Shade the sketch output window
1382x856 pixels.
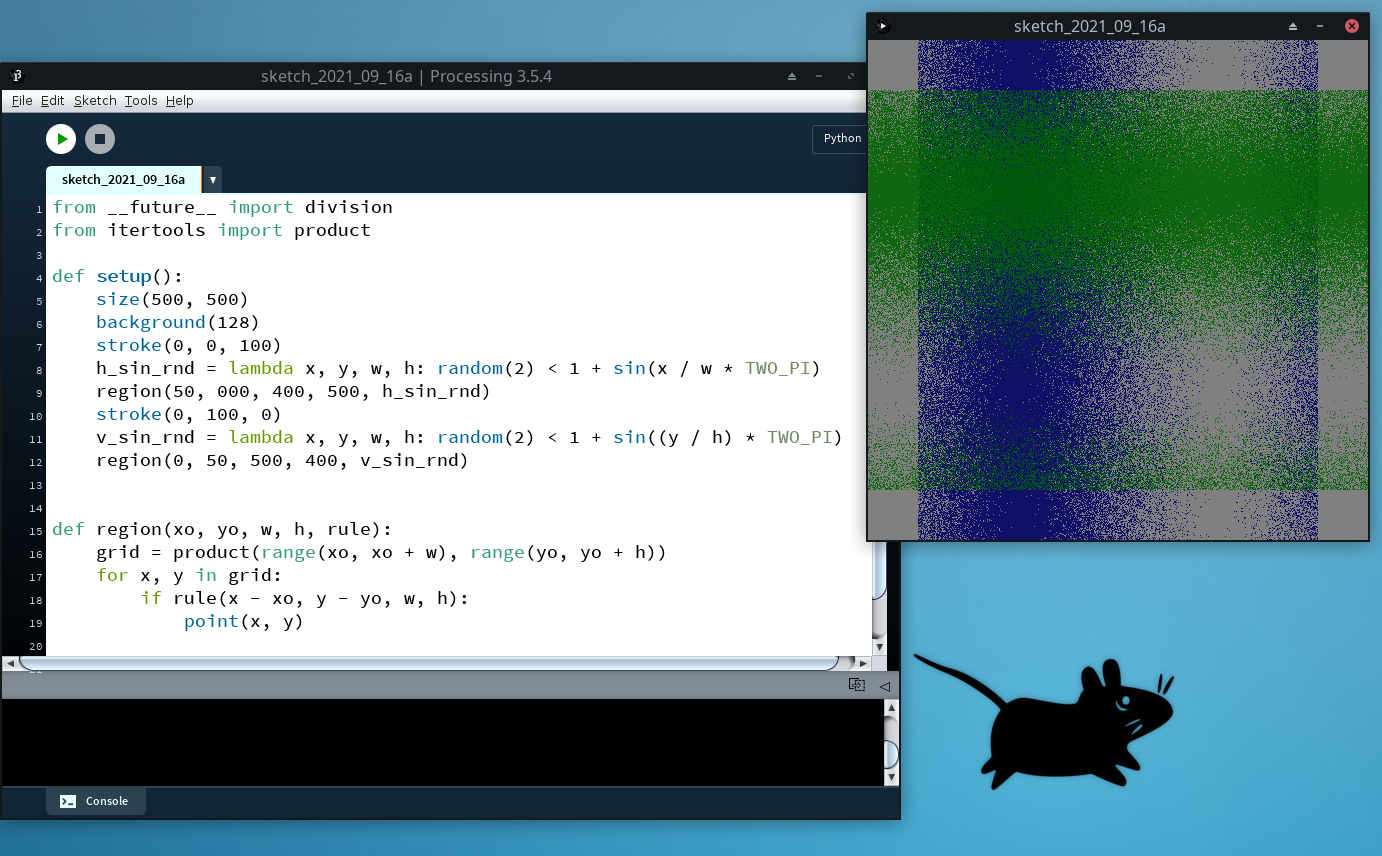[x=1293, y=26]
